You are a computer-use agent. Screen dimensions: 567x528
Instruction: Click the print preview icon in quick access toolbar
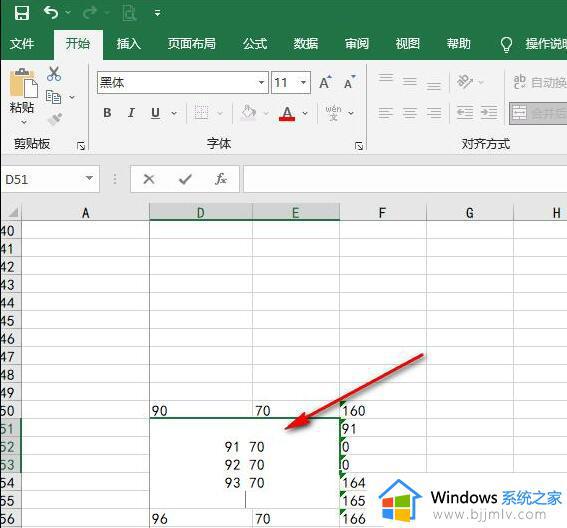pyautogui.click(x=129, y=13)
